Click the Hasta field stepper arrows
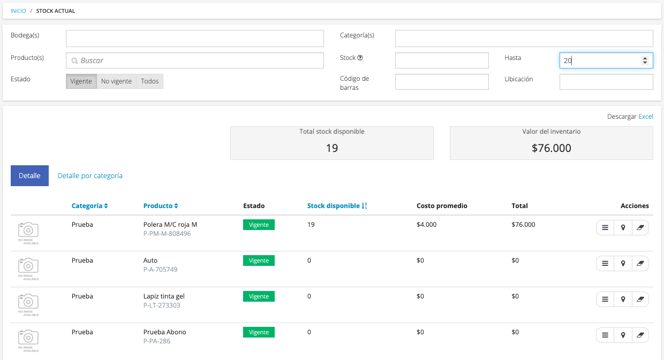The height and width of the screenshot is (360, 664). [x=645, y=61]
